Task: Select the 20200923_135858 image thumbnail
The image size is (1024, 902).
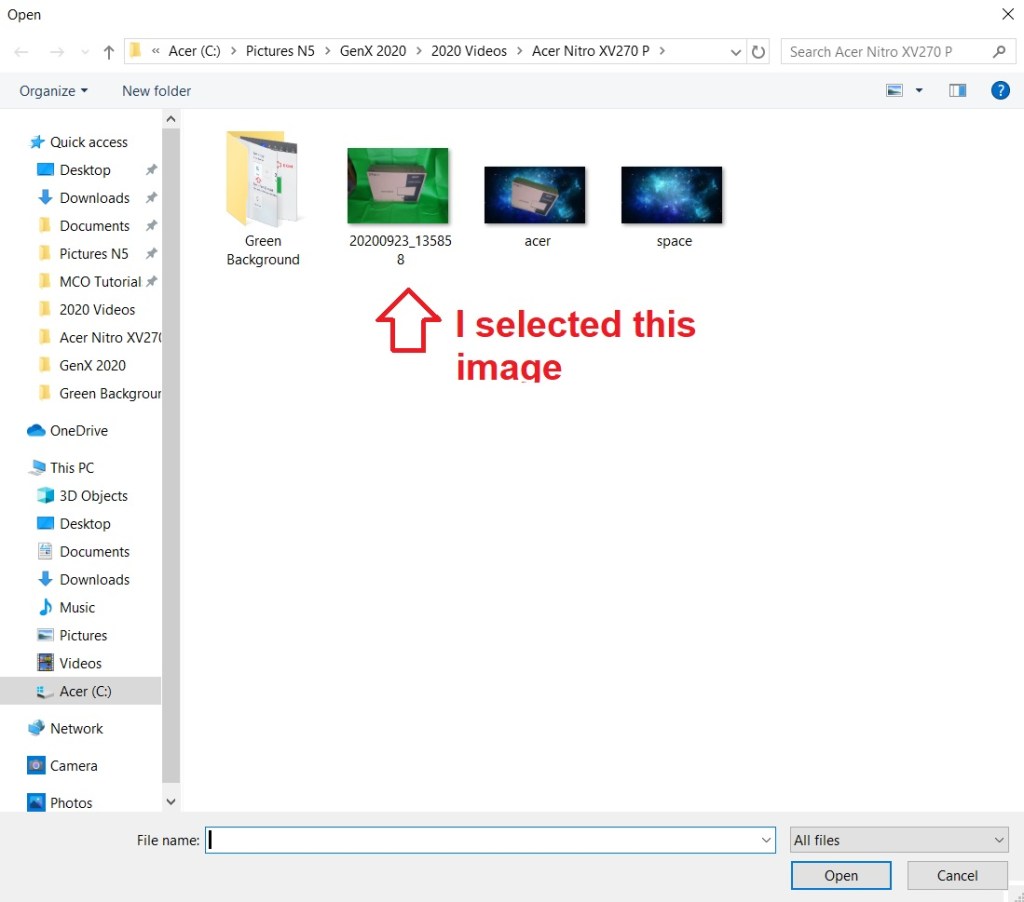Action: [x=398, y=186]
